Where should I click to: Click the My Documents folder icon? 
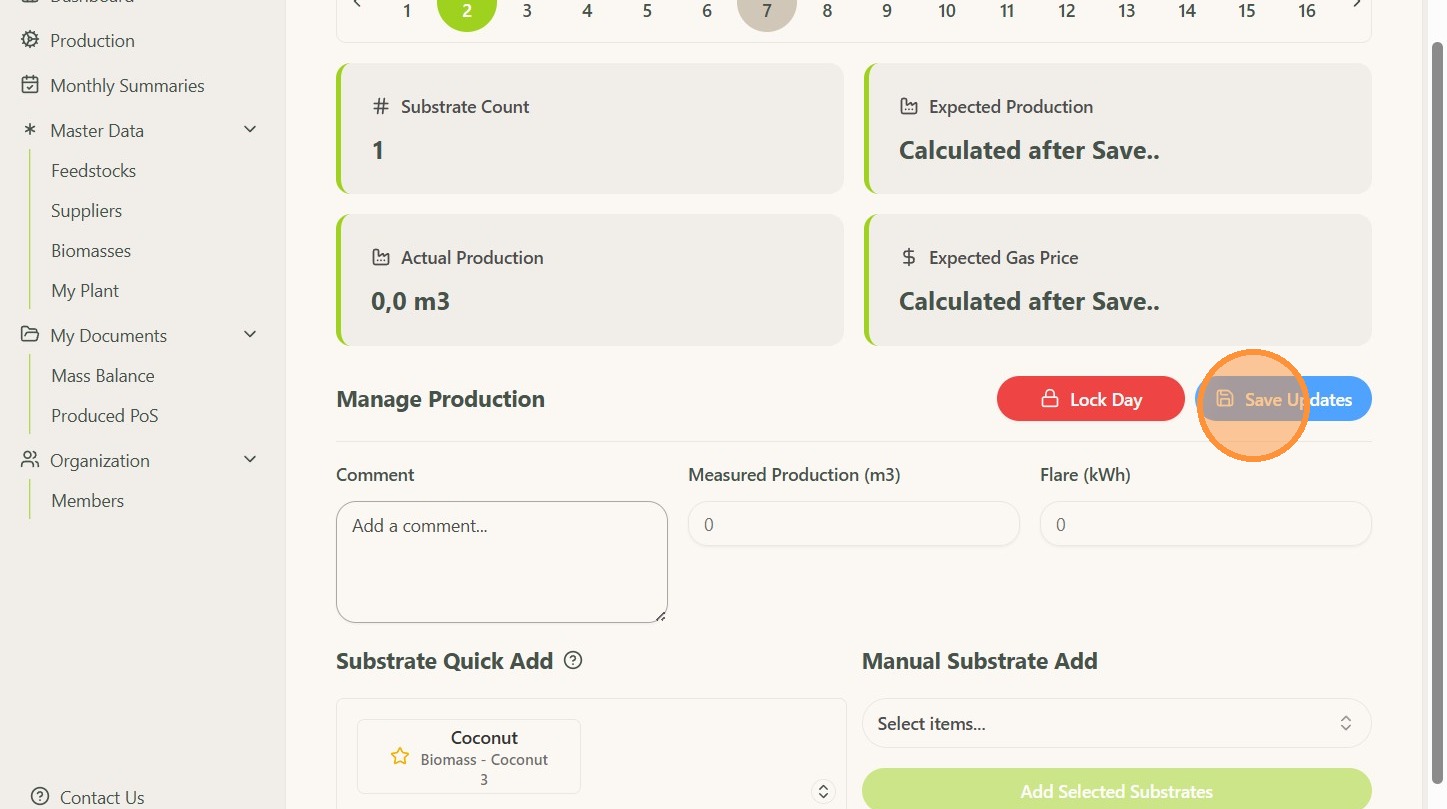[30, 335]
